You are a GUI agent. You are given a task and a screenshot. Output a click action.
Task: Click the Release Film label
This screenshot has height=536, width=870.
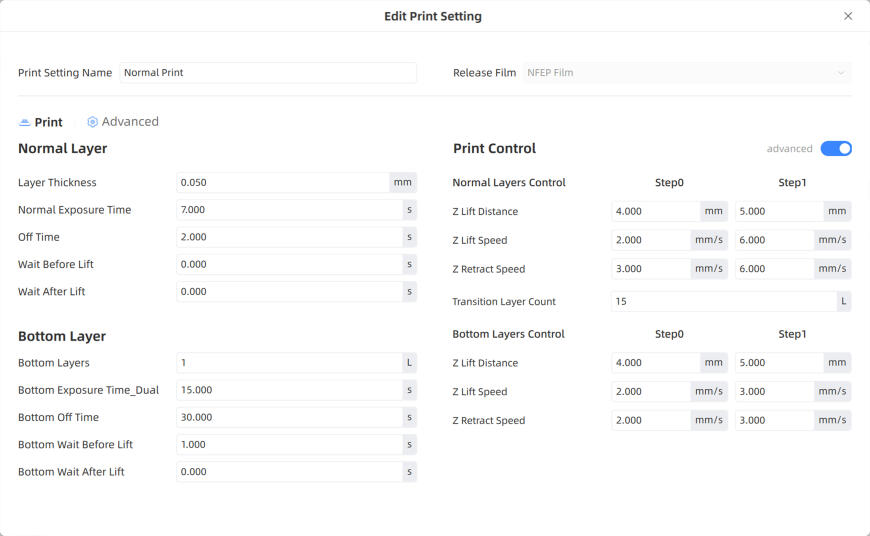(x=484, y=73)
